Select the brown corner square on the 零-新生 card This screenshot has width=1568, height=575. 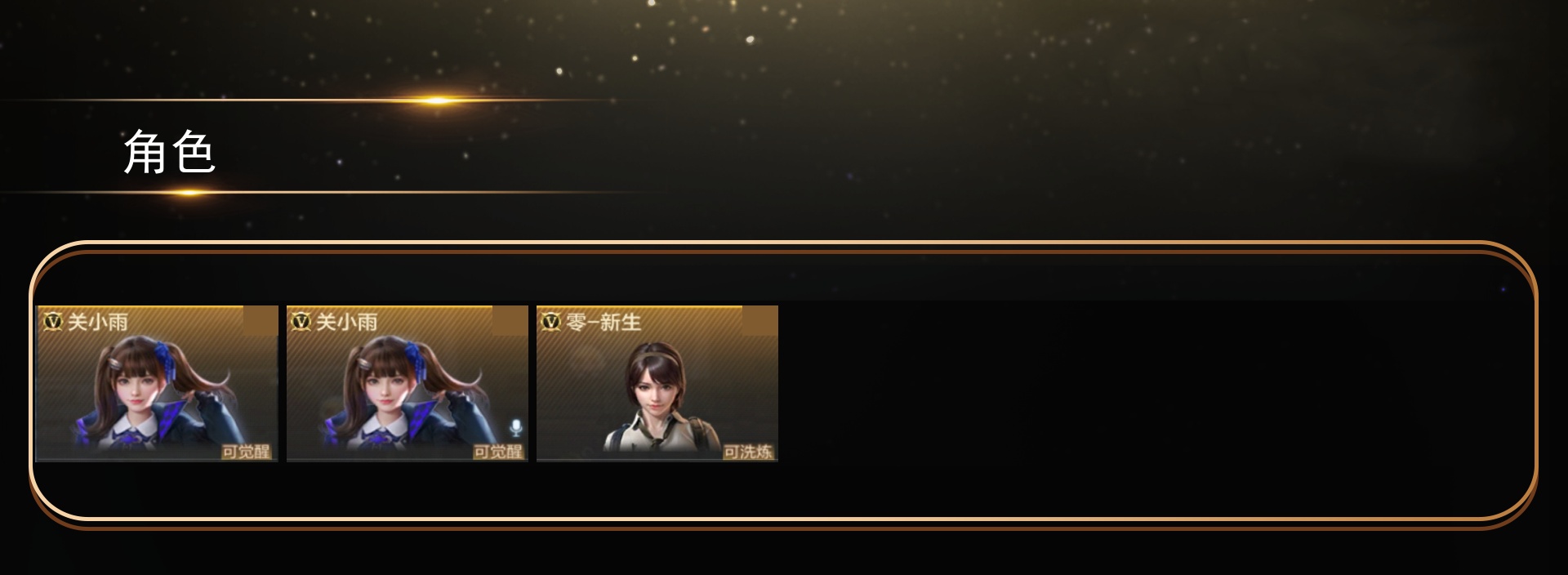coord(759,321)
